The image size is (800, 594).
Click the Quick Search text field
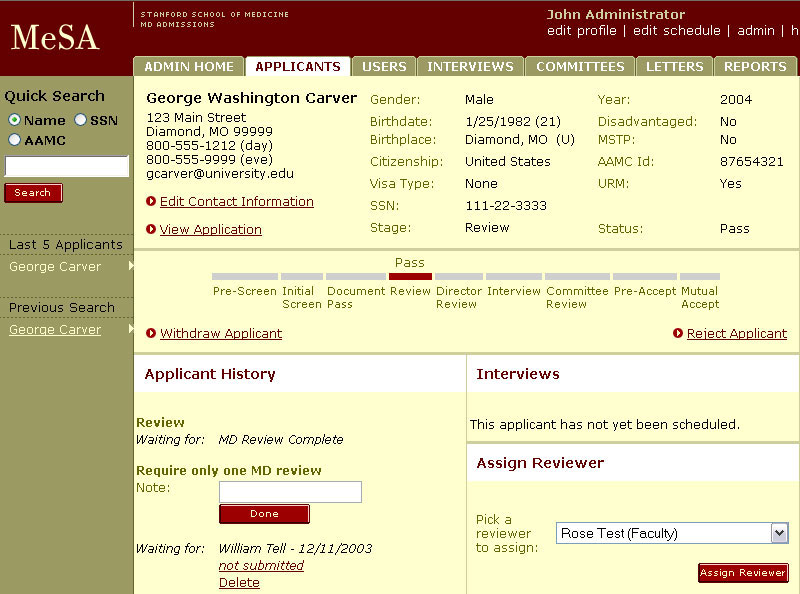click(x=67, y=167)
